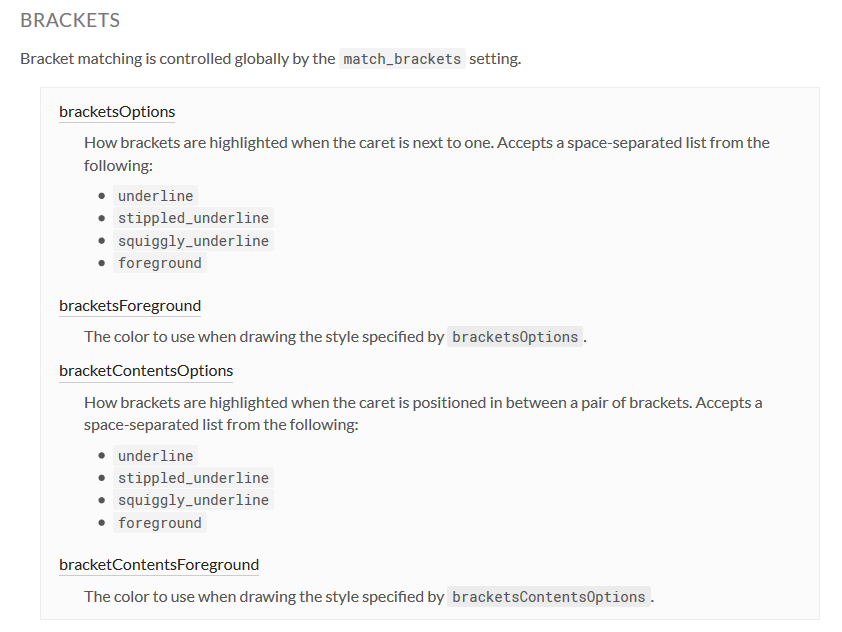Viewport: 842px width, 632px height.
Task: Open the bracketsOptions anchor link
Action: 117,112
